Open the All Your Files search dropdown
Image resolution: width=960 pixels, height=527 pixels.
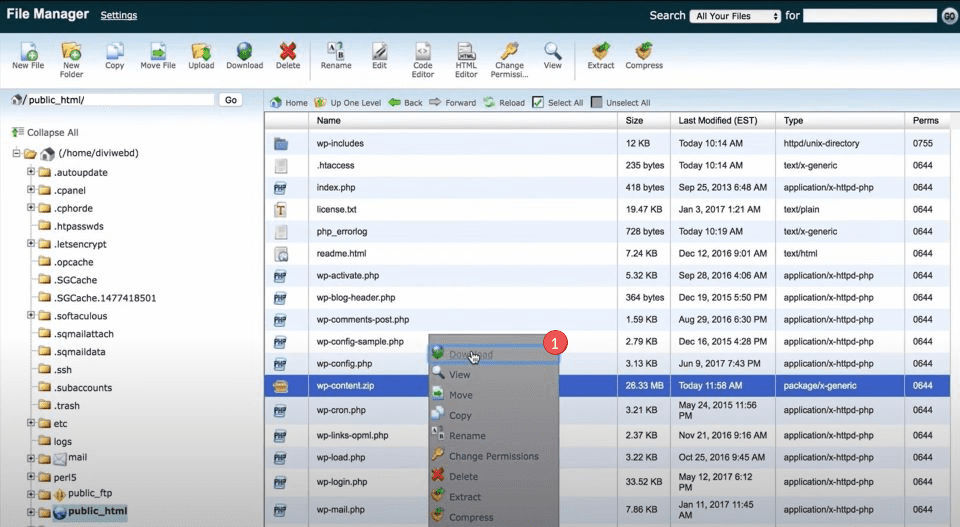point(735,16)
